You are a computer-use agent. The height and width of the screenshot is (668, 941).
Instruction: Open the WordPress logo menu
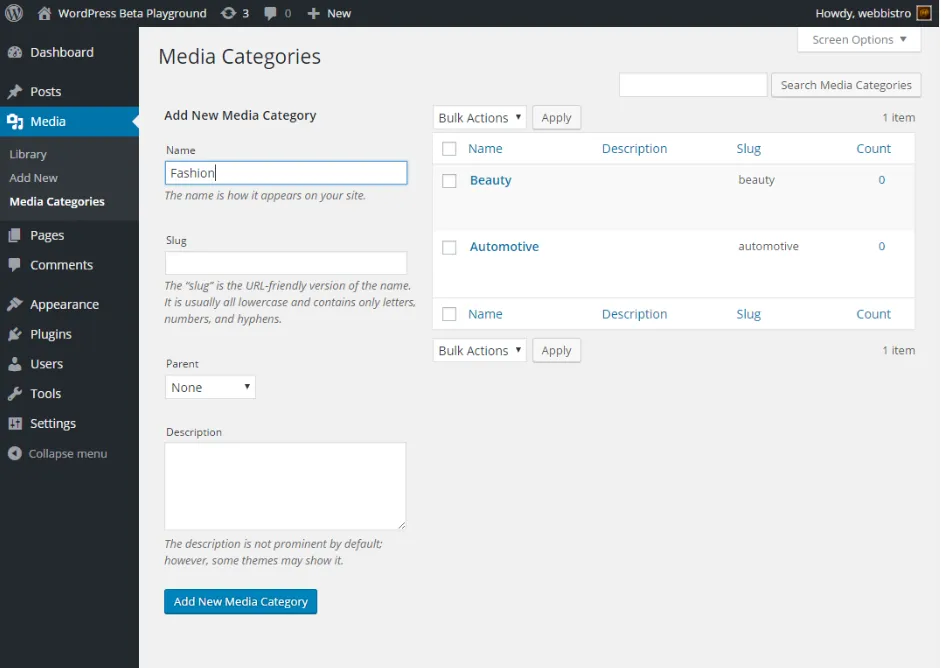pyautogui.click(x=14, y=13)
